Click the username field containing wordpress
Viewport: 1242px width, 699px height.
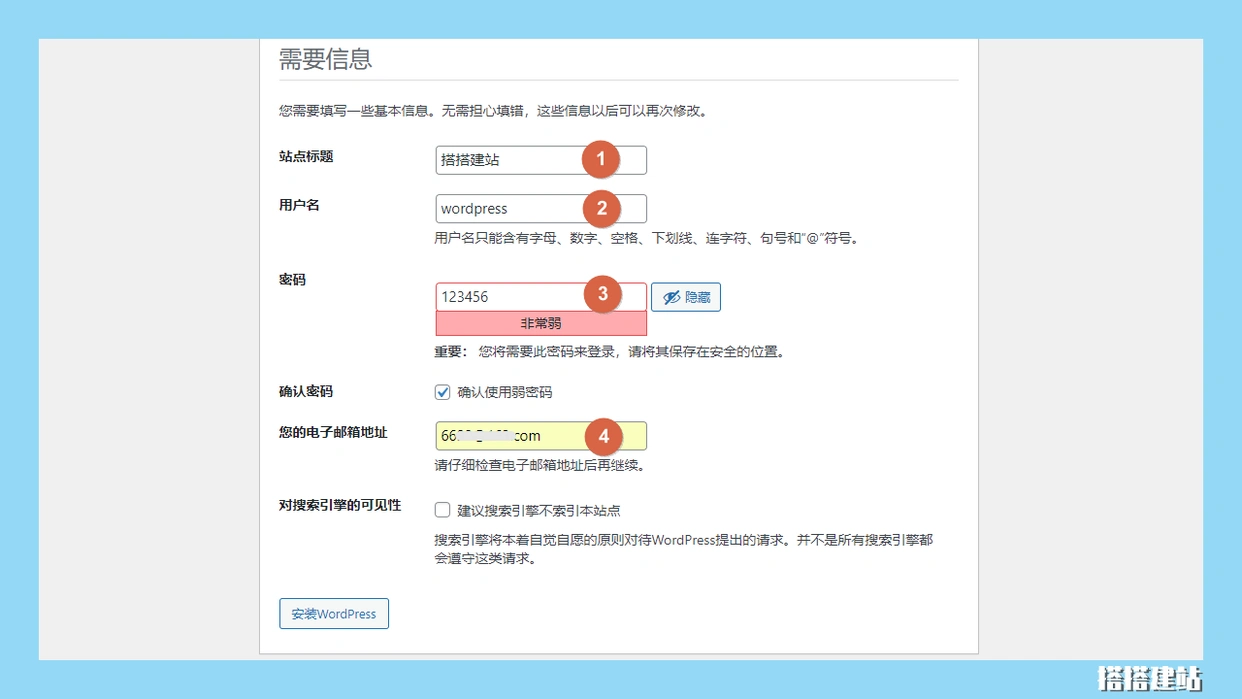tap(505, 209)
